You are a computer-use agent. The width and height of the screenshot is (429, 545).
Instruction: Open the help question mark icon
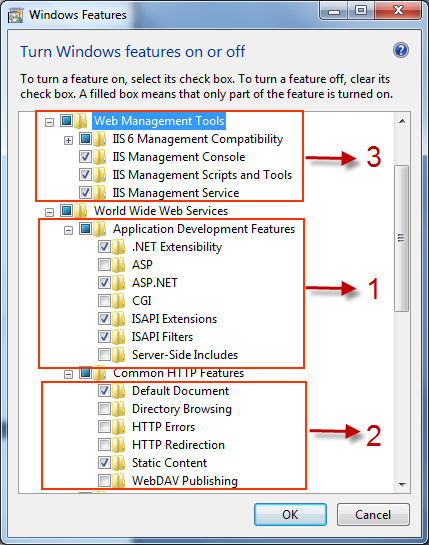(400, 50)
